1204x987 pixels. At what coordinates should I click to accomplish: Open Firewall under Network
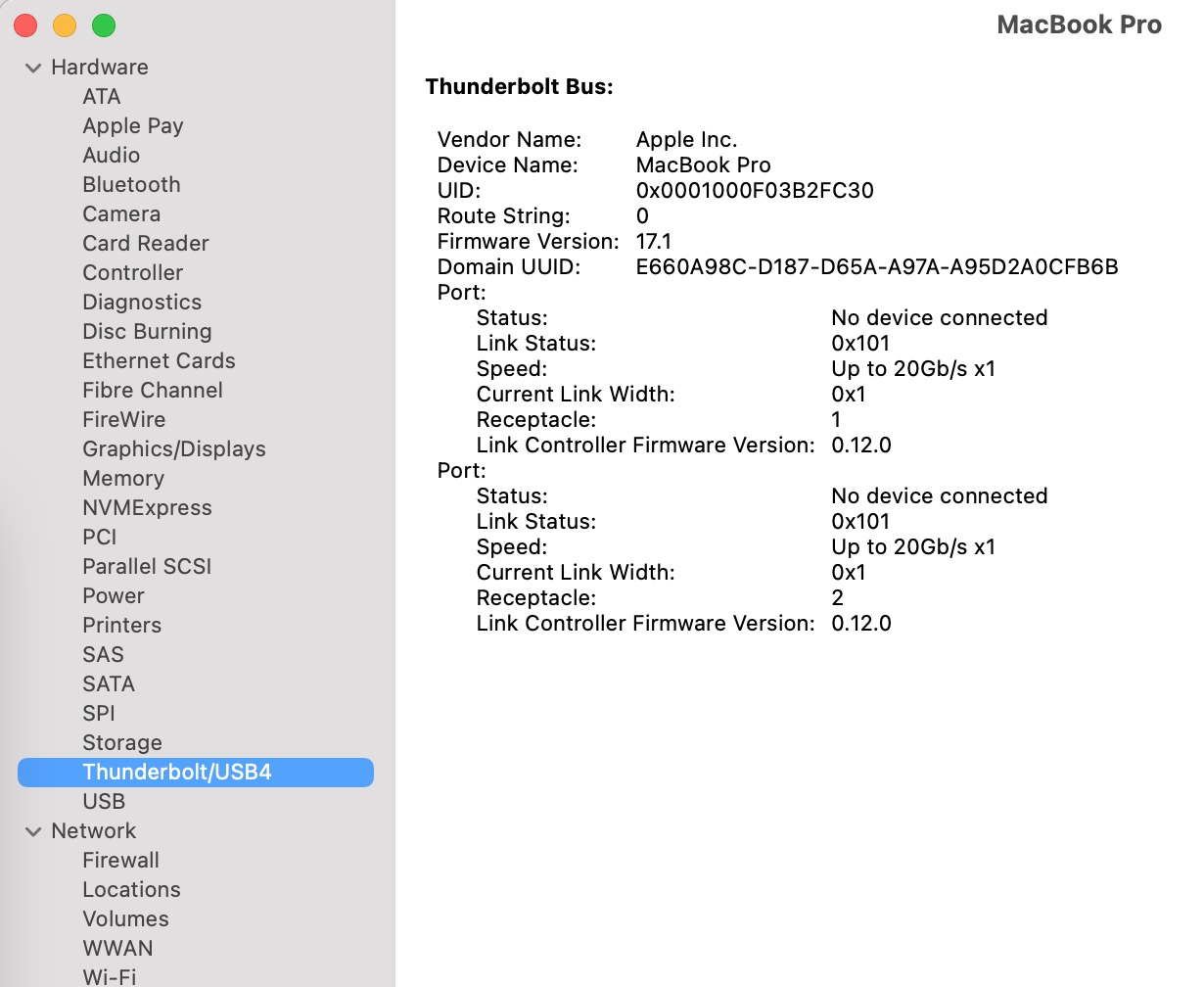121,861
